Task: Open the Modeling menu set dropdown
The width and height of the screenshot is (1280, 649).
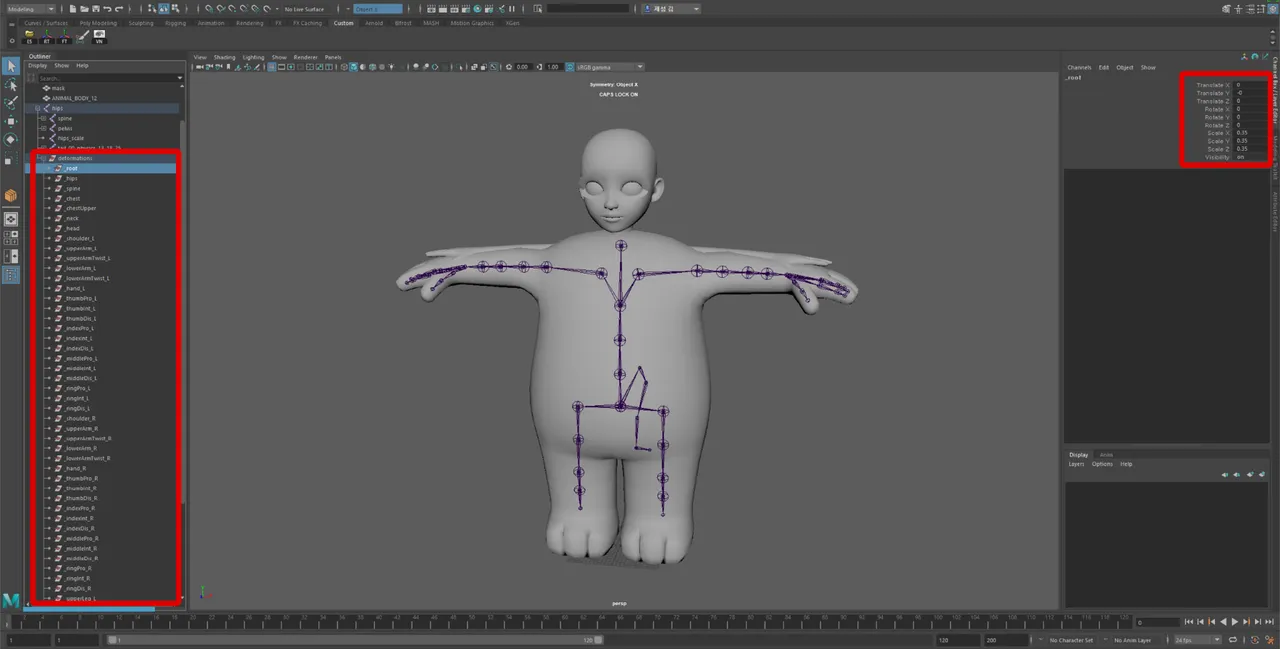Action: tap(25, 8)
